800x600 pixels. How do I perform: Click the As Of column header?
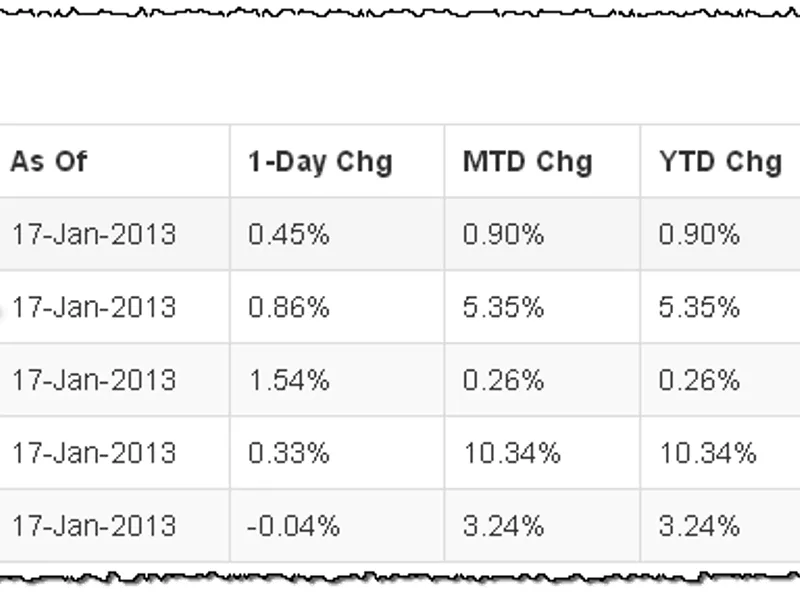click(x=49, y=162)
